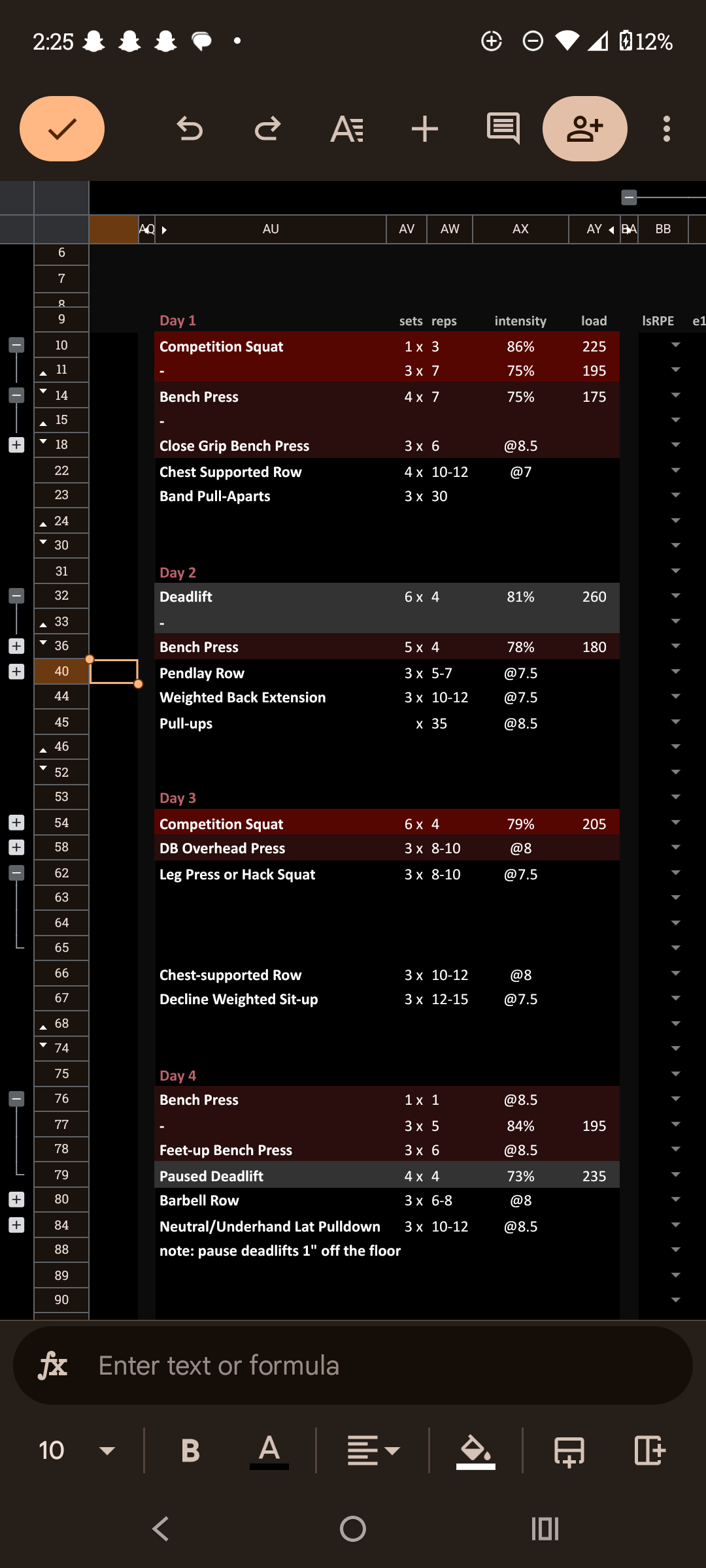Collapse column group with minus button
The height and width of the screenshot is (1568, 706).
point(629,197)
